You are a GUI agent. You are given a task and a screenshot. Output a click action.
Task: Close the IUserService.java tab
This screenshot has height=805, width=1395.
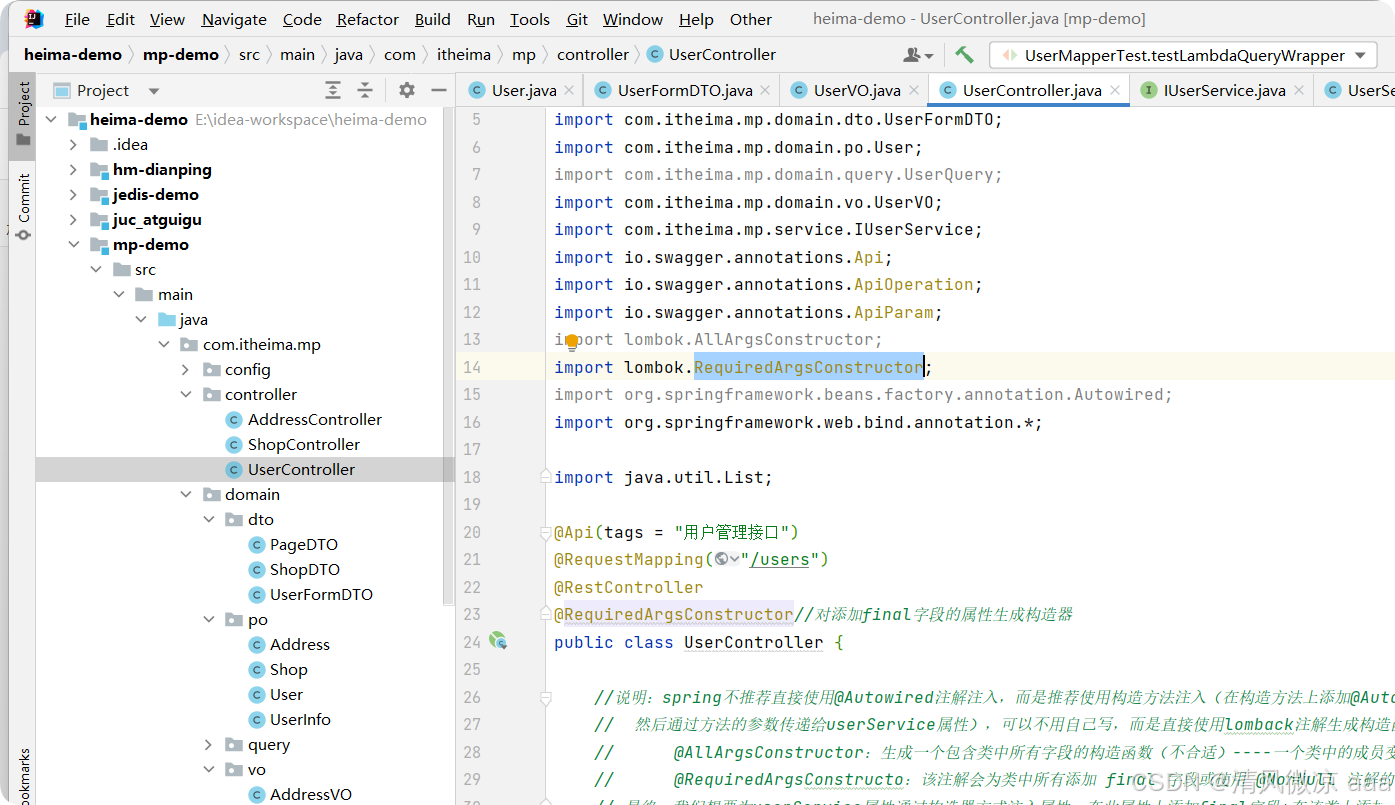pyautogui.click(x=1298, y=90)
